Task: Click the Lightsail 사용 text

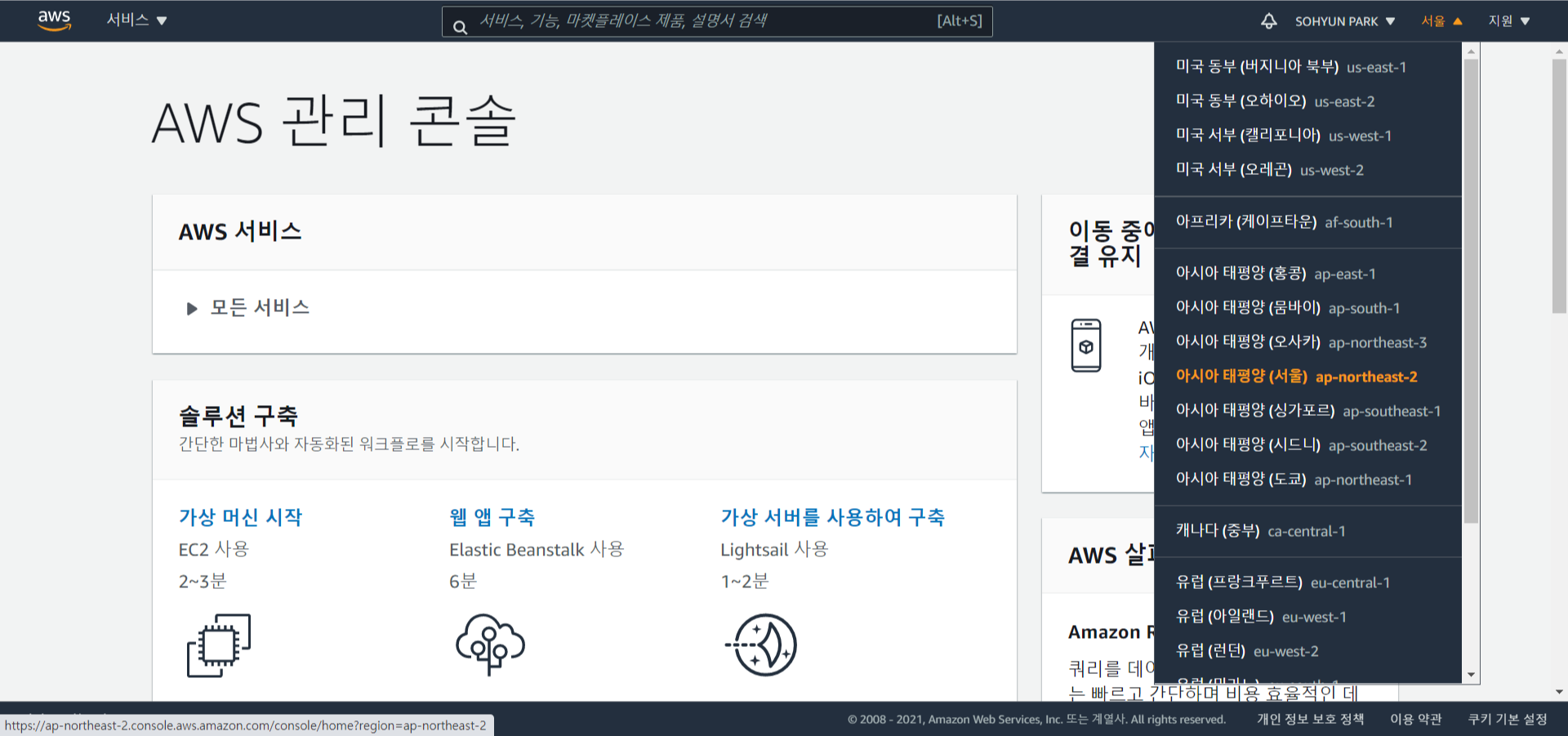Action: point(774,550)
